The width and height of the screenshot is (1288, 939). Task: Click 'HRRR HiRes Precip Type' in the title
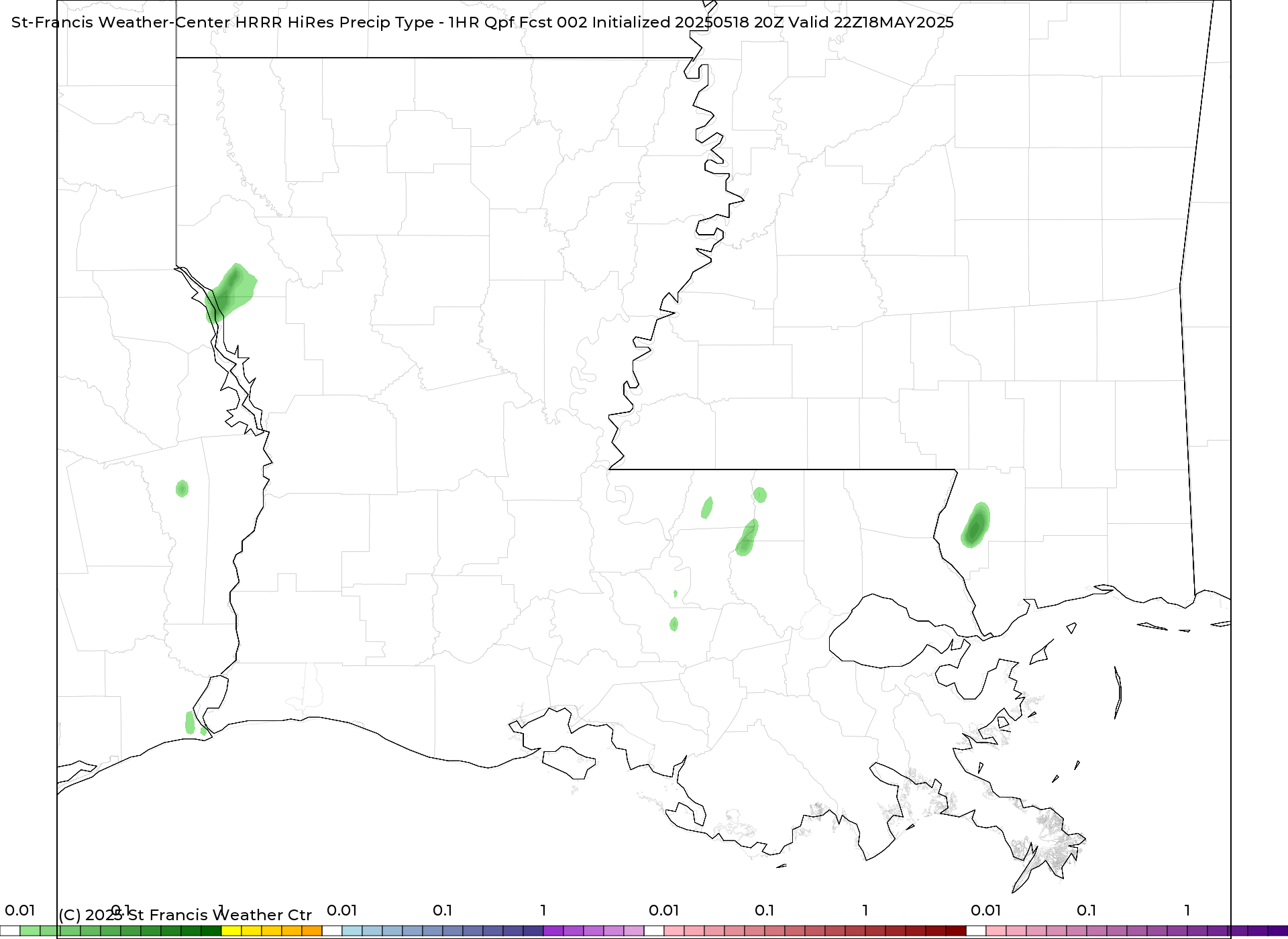335,22
